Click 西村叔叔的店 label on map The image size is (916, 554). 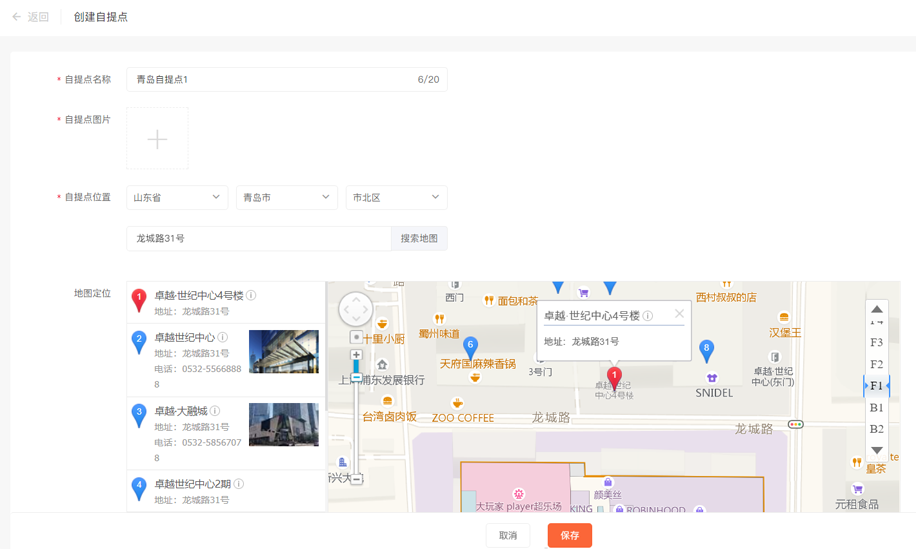click(726, 297)
